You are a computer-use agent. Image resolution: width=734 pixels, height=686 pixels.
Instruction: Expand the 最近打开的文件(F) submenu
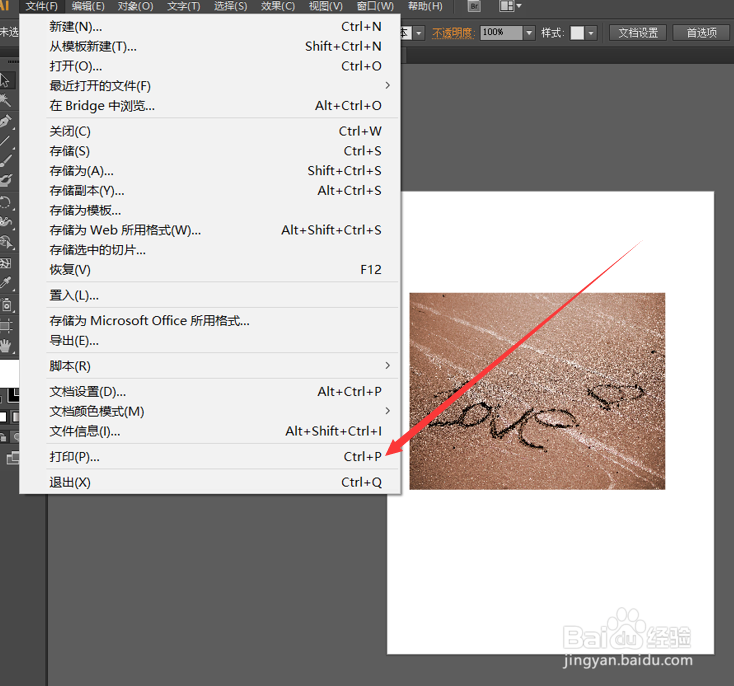387,85
